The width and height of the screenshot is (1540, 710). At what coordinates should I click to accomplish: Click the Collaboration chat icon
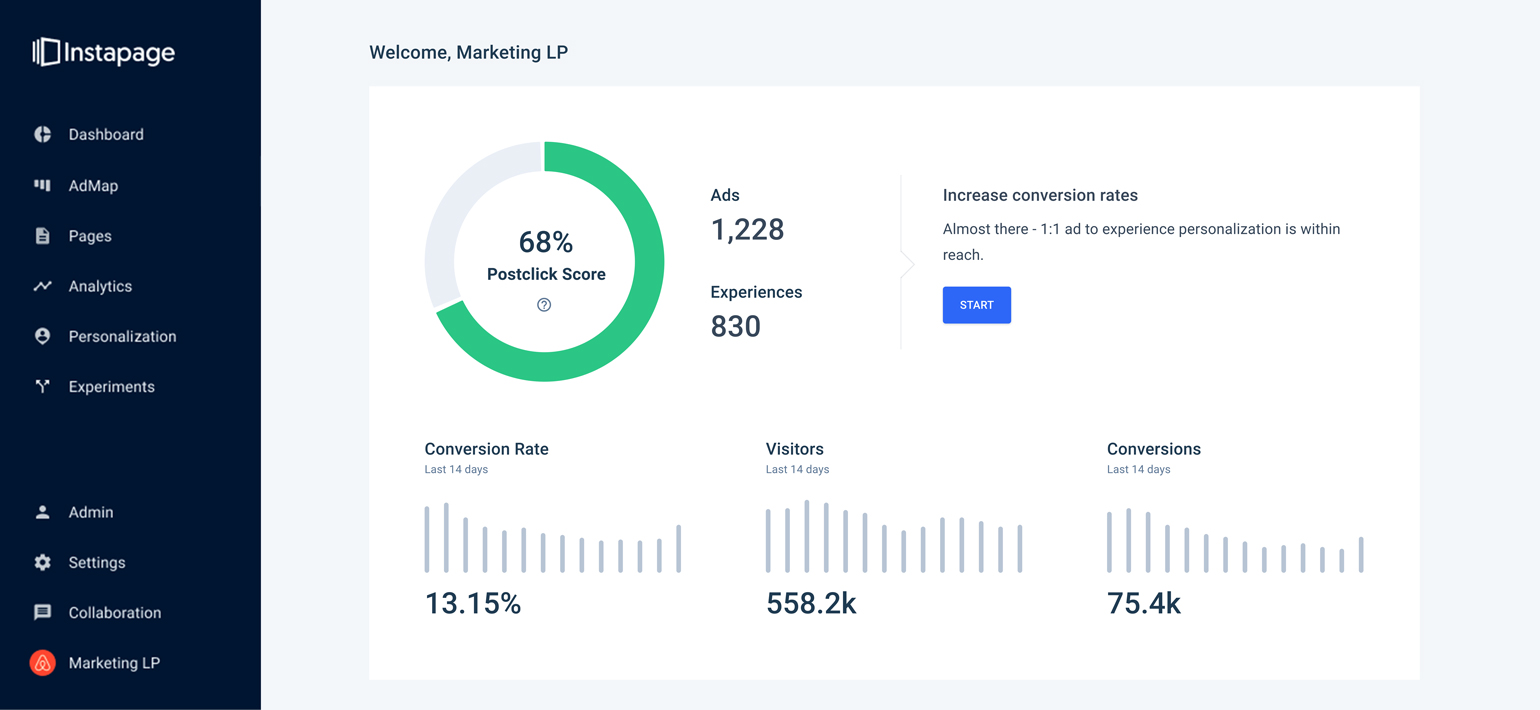tap(42, 612)
